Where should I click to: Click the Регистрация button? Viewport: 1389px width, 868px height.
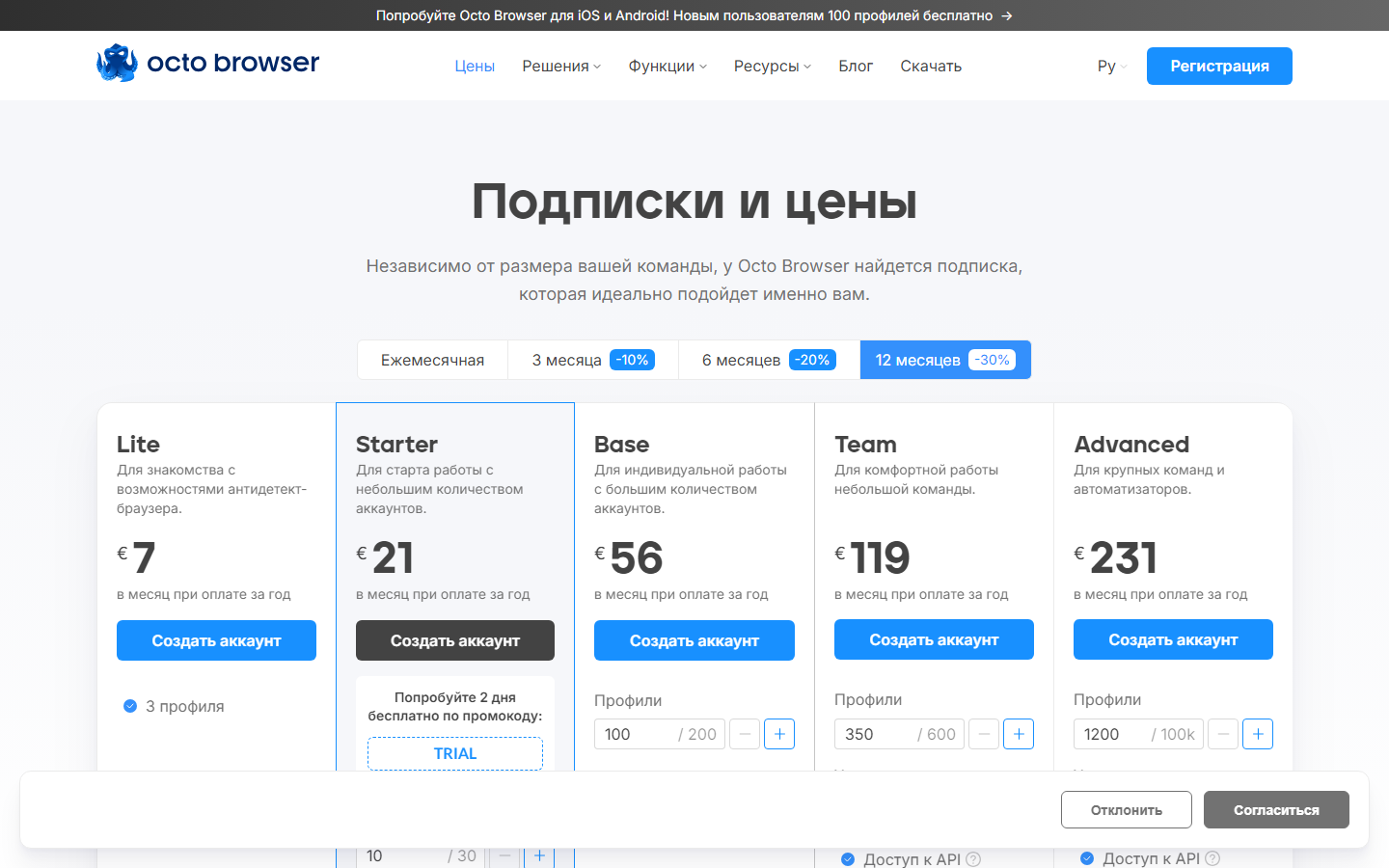(x=1219, y=66)
